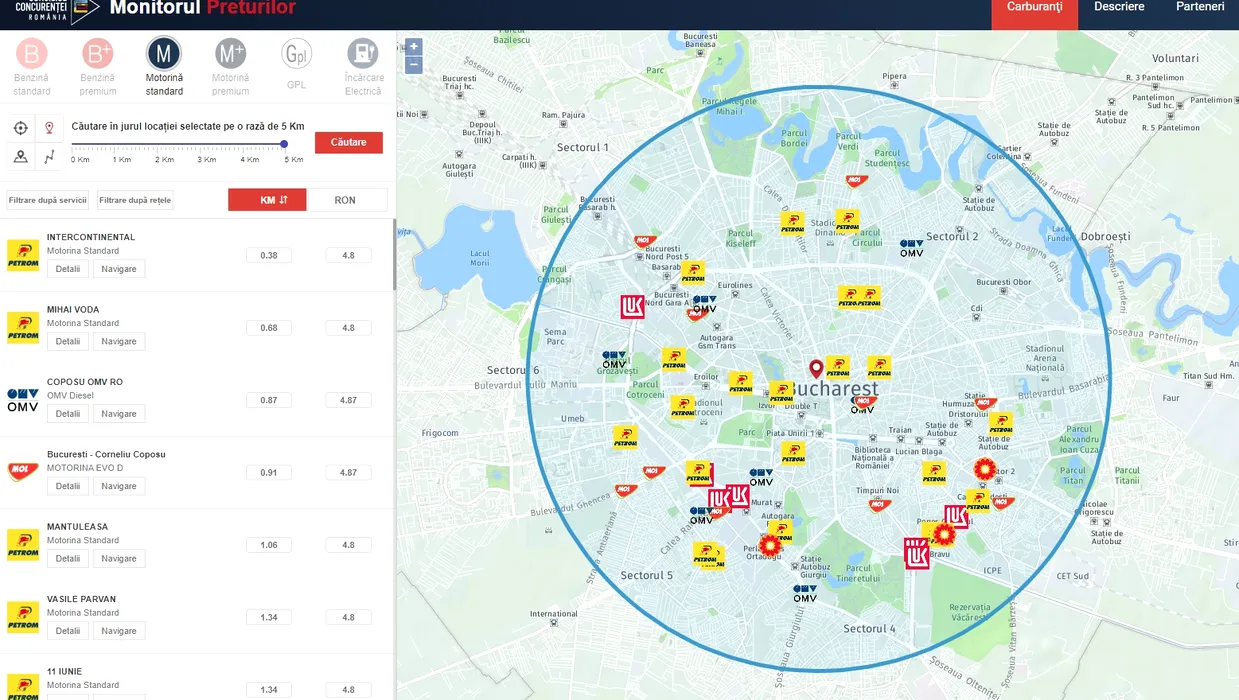The width and height of the screenshot is (1239, 700).
Task: Click Navigare for MIHAI VODA station
Action: 119,341
